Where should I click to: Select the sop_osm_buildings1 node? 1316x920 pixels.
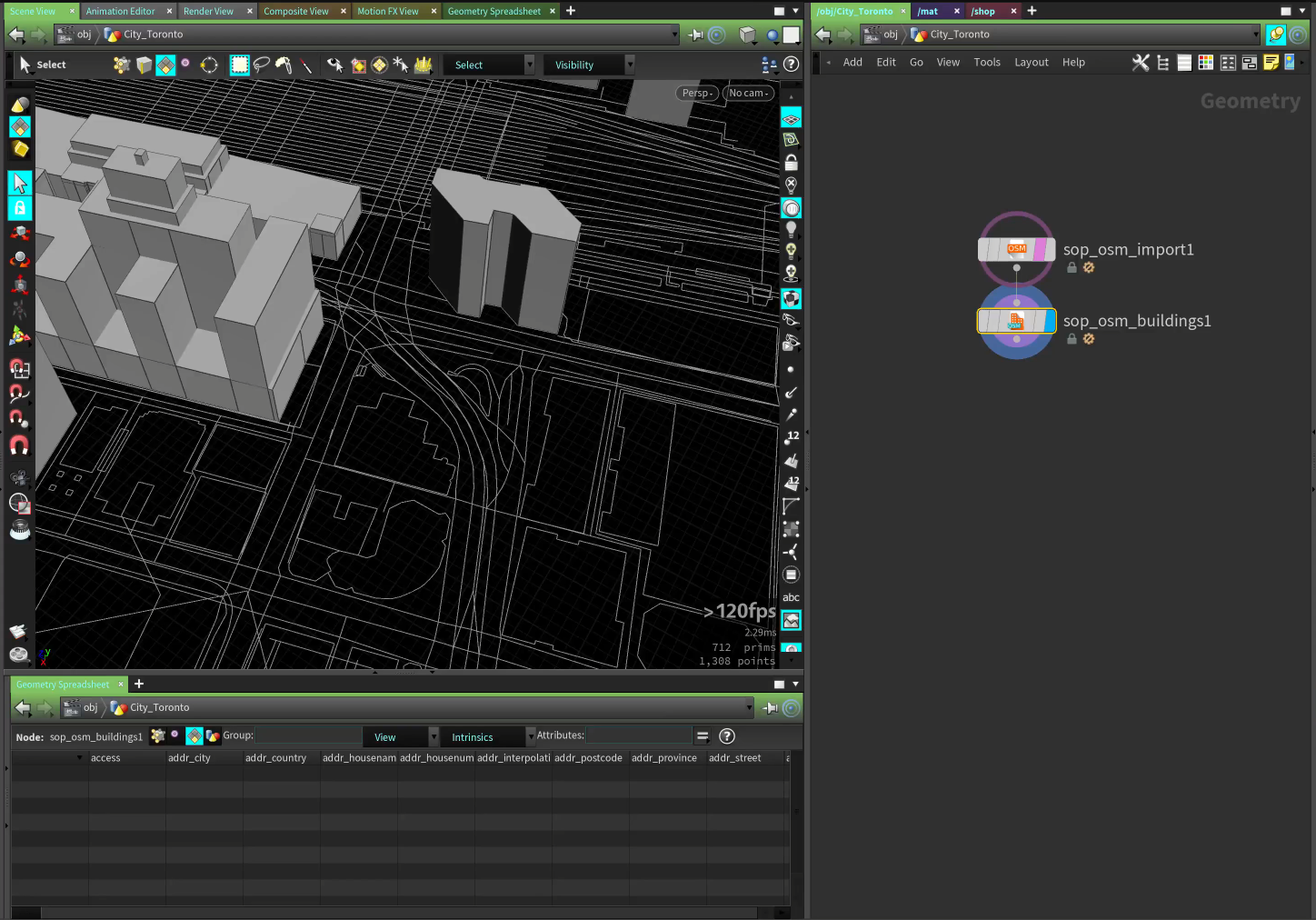[x=1016, y=321]
